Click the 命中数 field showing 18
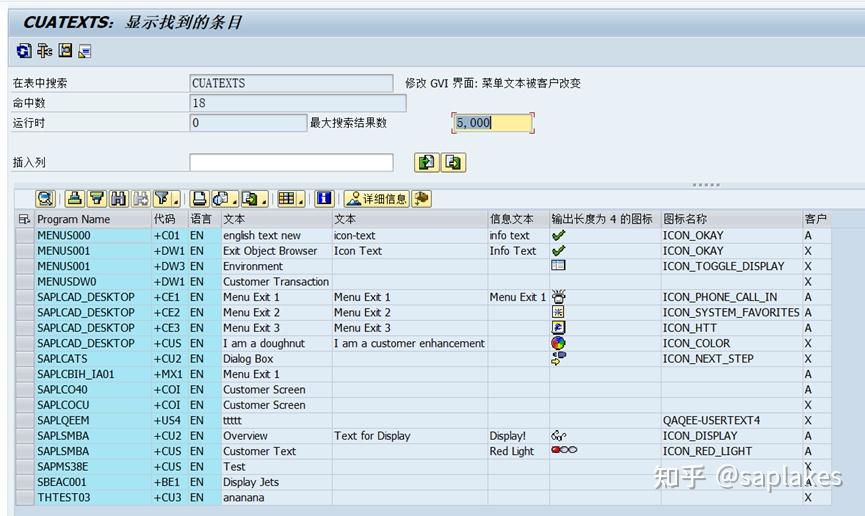865x516 pixels. point(297,103)
